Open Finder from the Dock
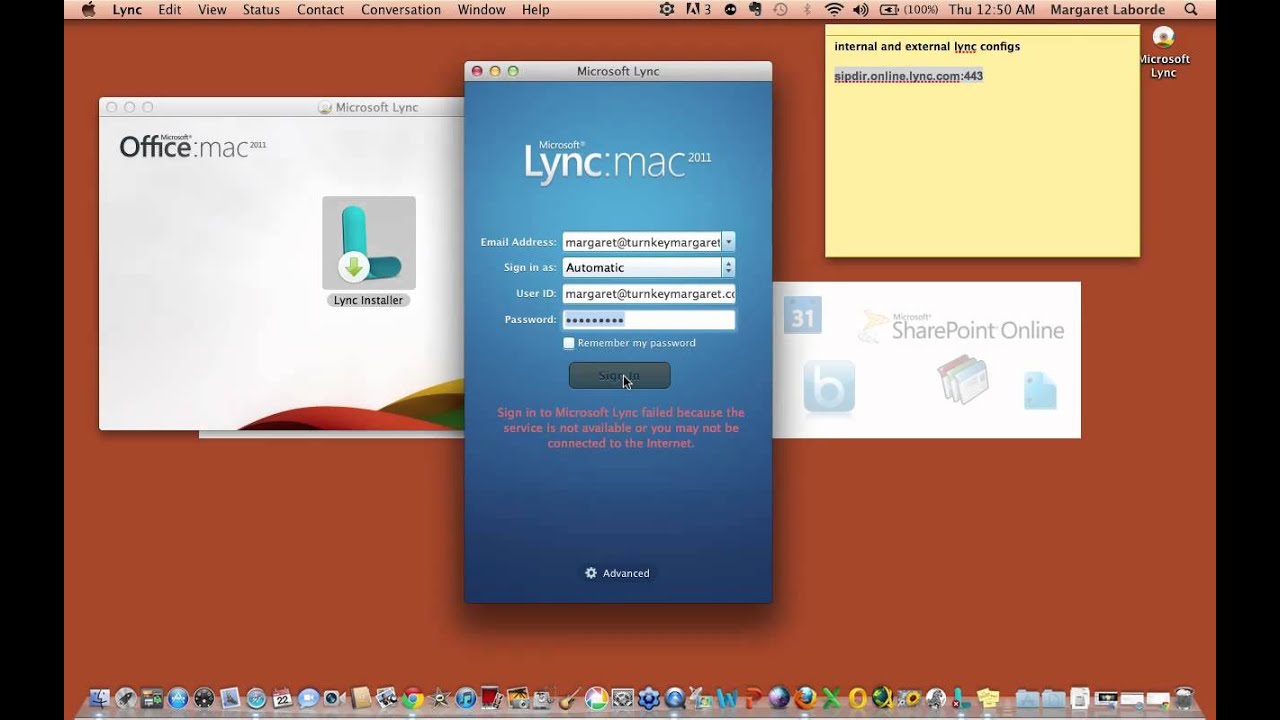The width and height of the screenshot is (1280, 720). (x=99, y=699)
